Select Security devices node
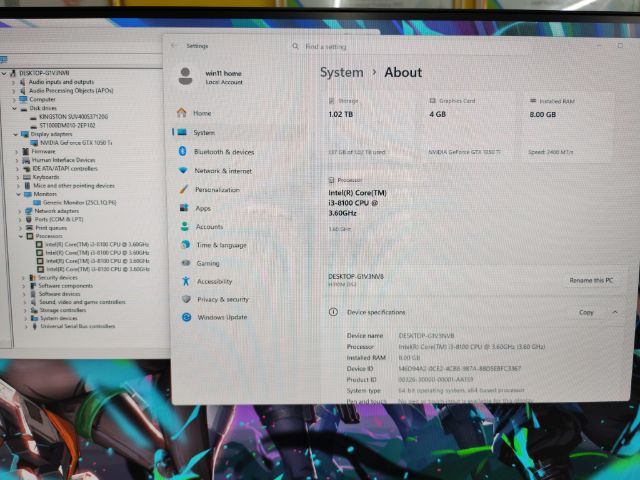 58,277
